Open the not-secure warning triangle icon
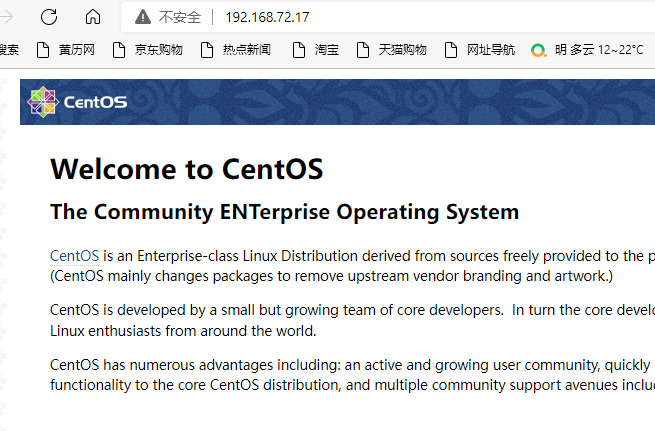This screenshot has width=655, height=431. 143,17
